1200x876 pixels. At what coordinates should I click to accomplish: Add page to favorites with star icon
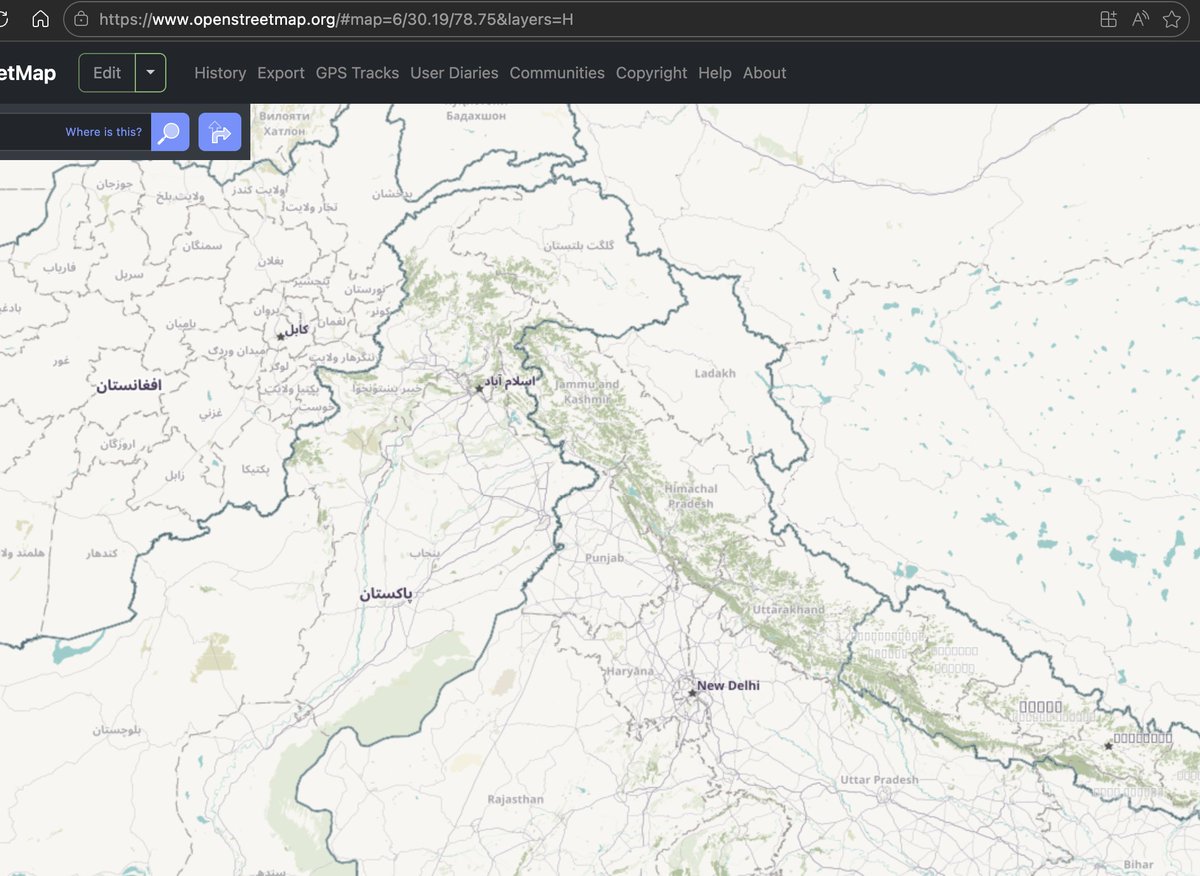1172,19
